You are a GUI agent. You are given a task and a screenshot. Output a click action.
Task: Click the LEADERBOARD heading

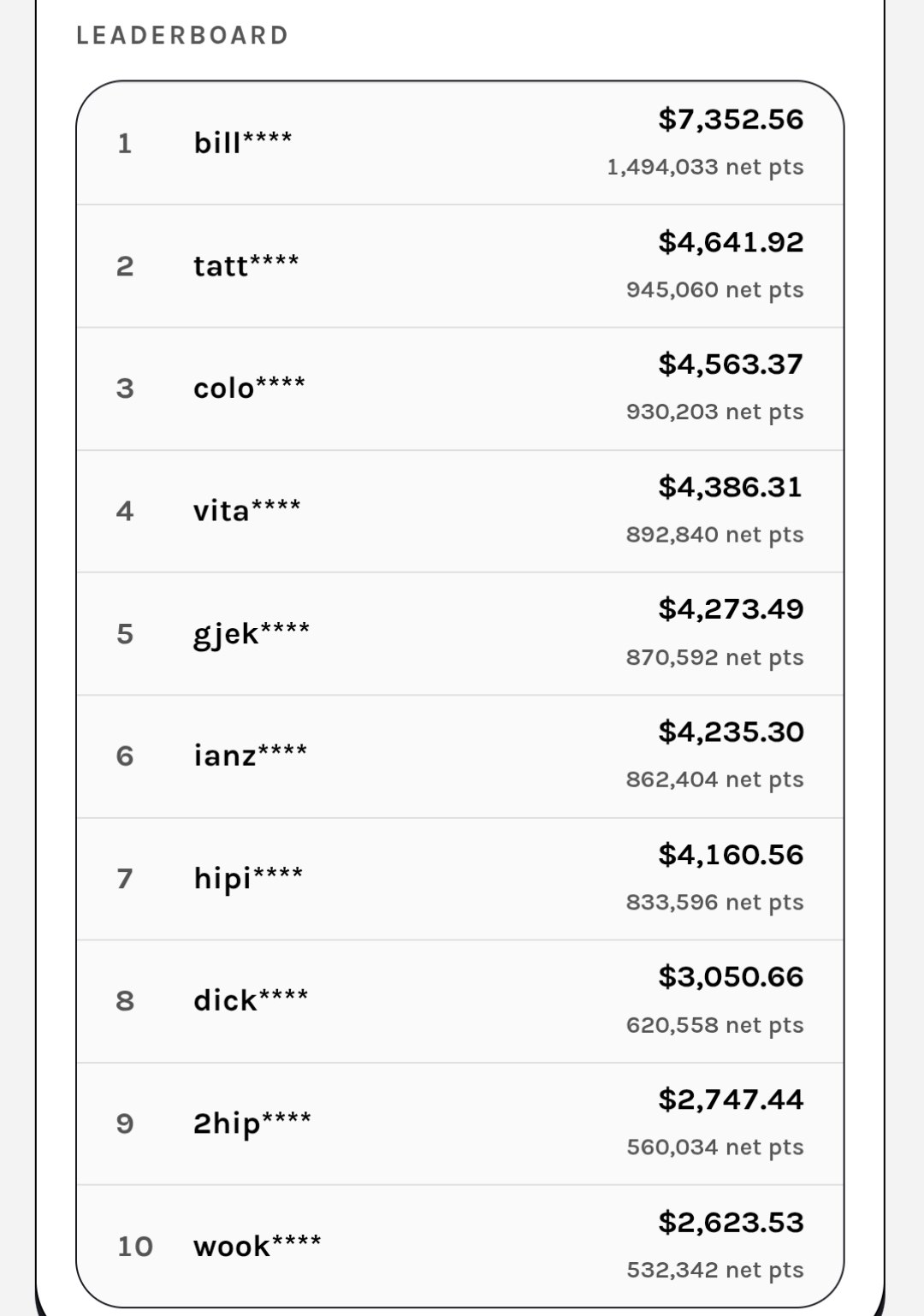(182, 35)
